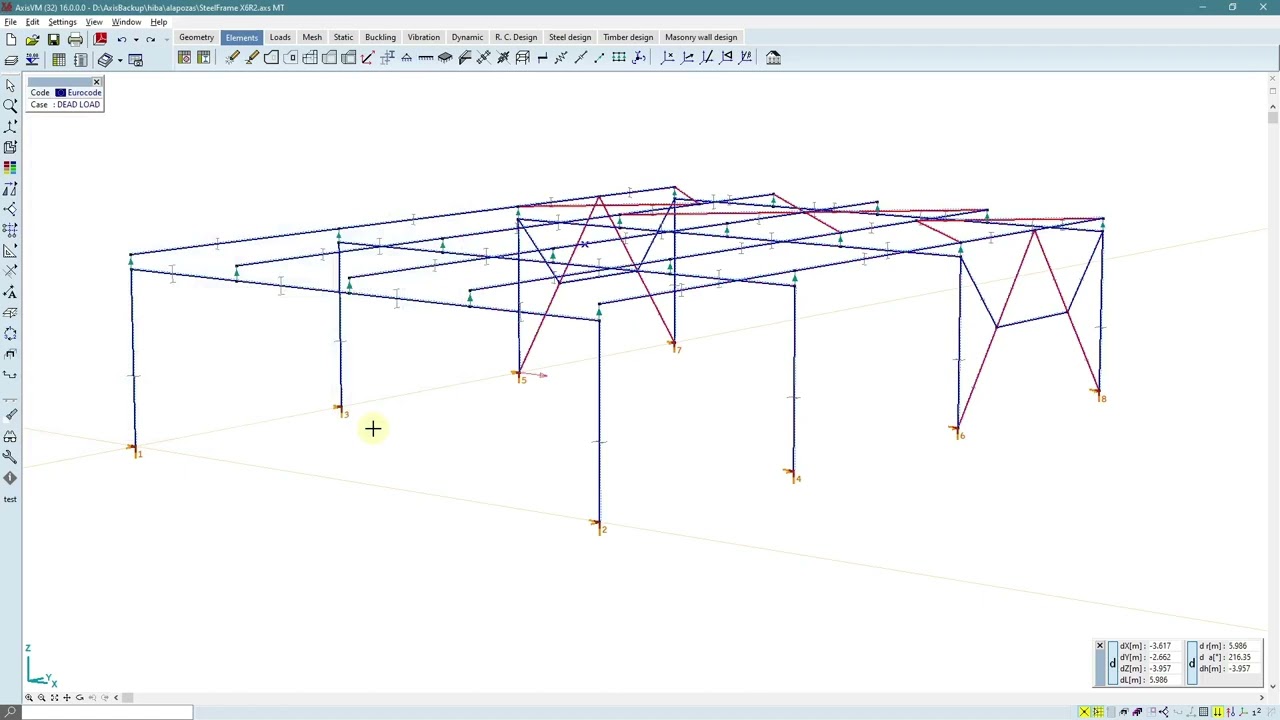Open the View menu

coord(94,22)
